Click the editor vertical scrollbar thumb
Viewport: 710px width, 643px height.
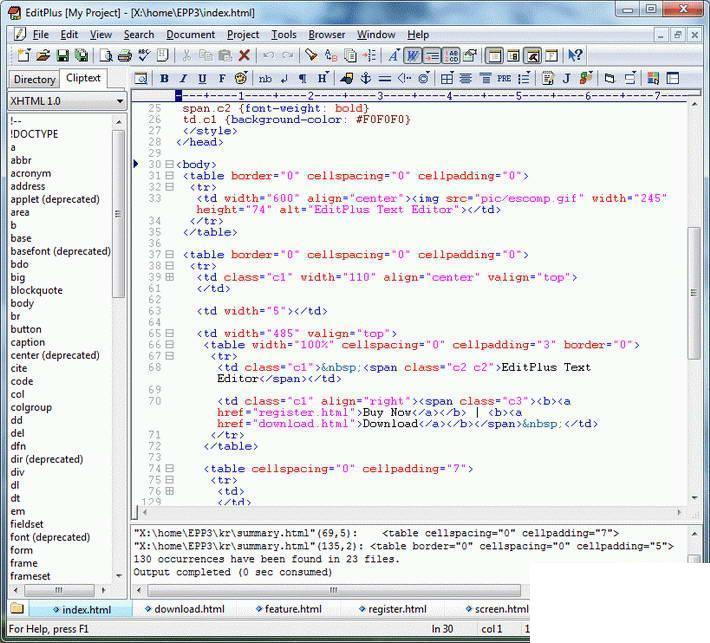click(x=694, y=293)
